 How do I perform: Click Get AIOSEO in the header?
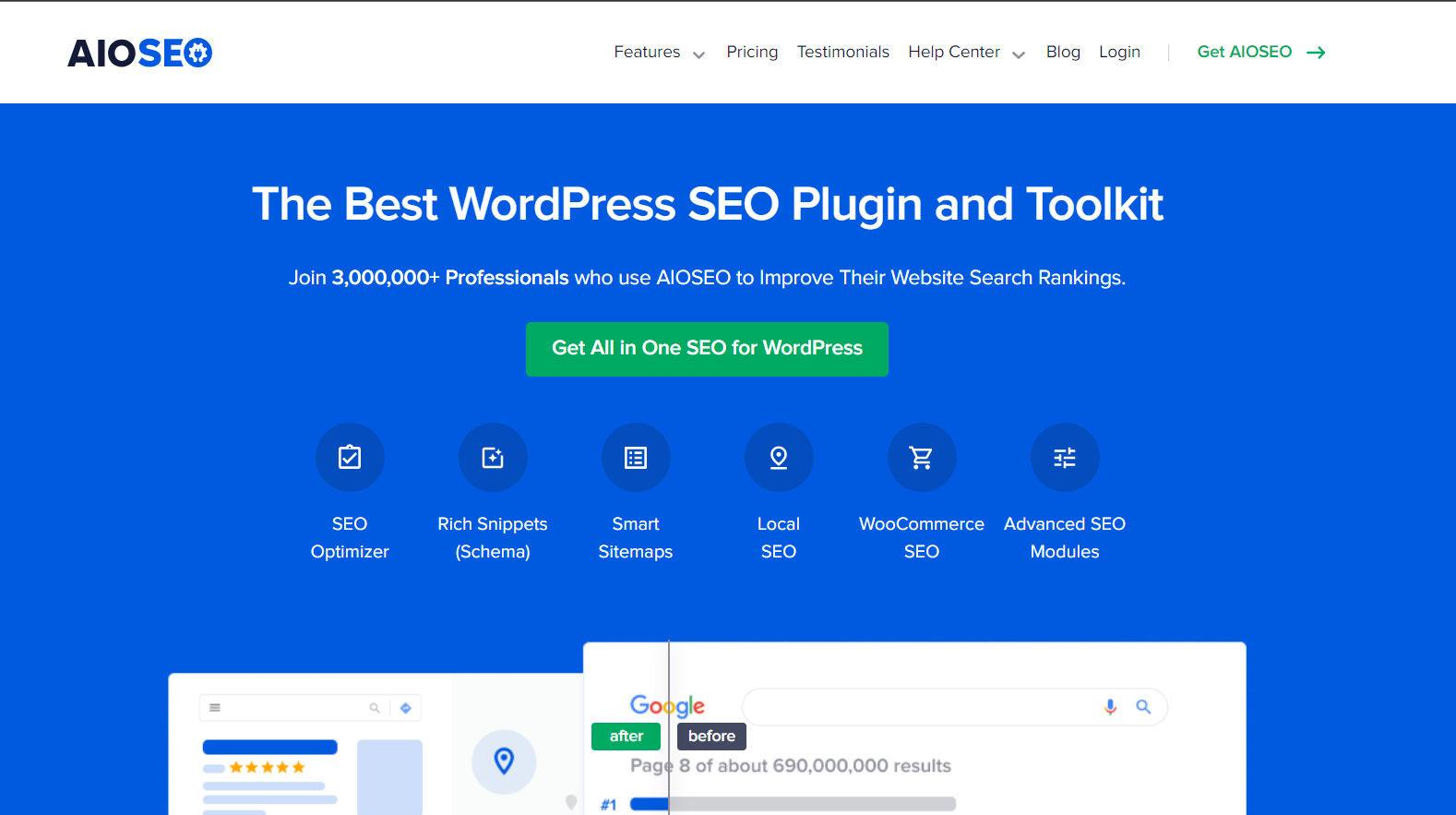(1245, 53)
